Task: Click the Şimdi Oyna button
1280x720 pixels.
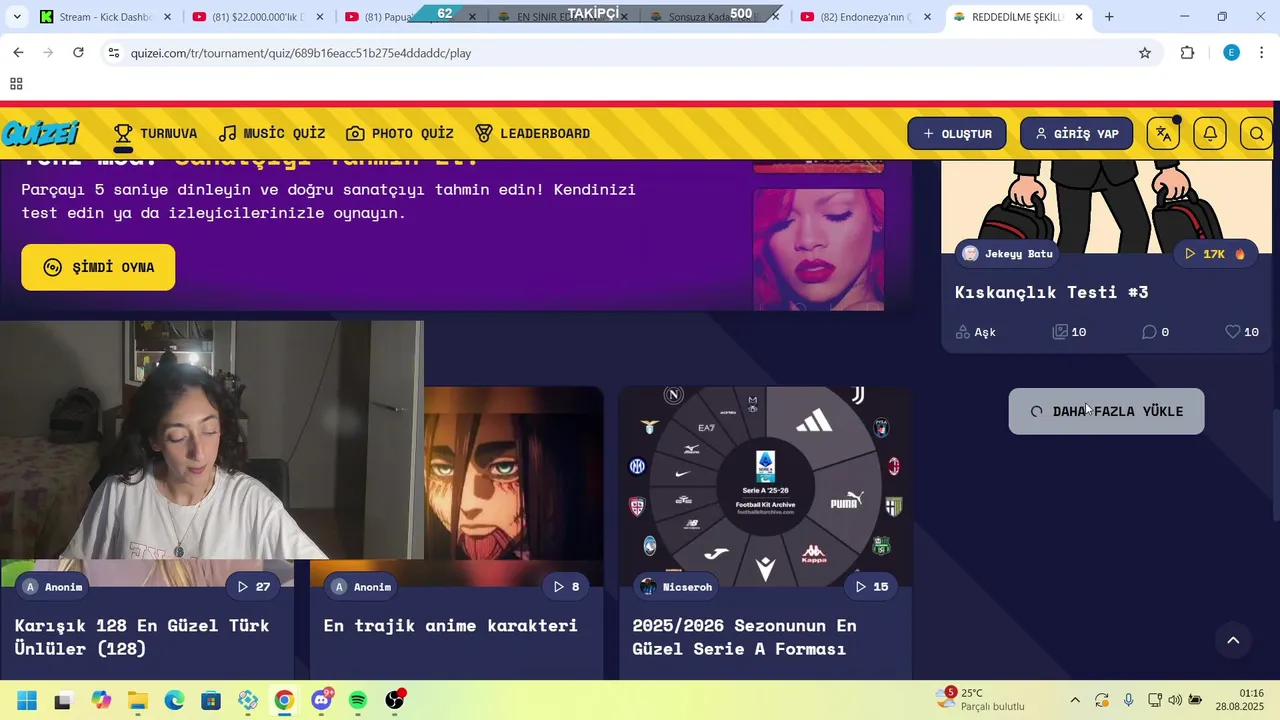Action: pos(98,267)
